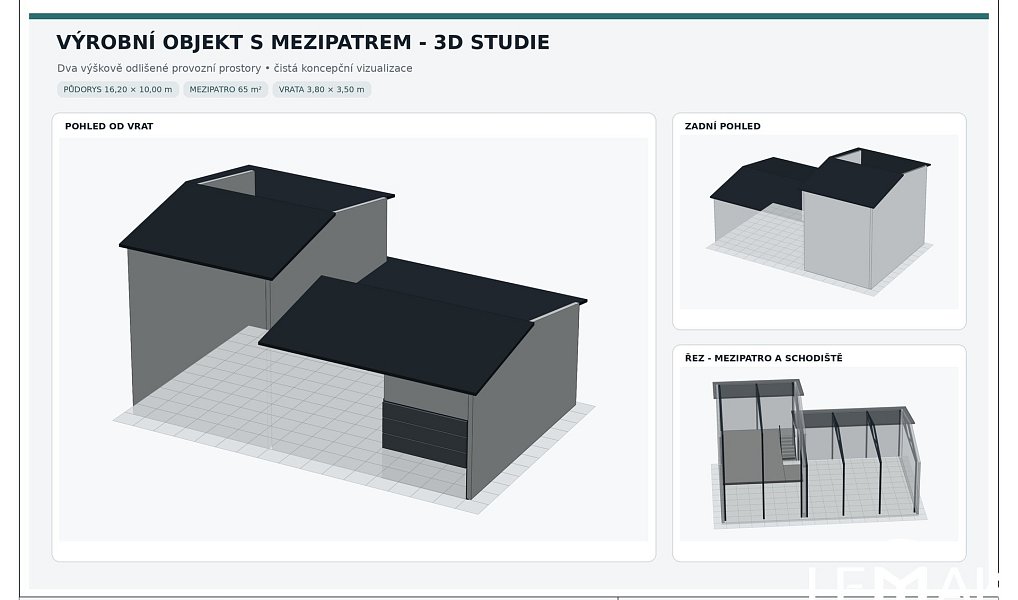Screen dimensions: 1018x600
Task: Select the title VÝROBNÍ OBJEKT S MEZIPATREM - 3D STUDIE
Action: (x=303, y=42)
